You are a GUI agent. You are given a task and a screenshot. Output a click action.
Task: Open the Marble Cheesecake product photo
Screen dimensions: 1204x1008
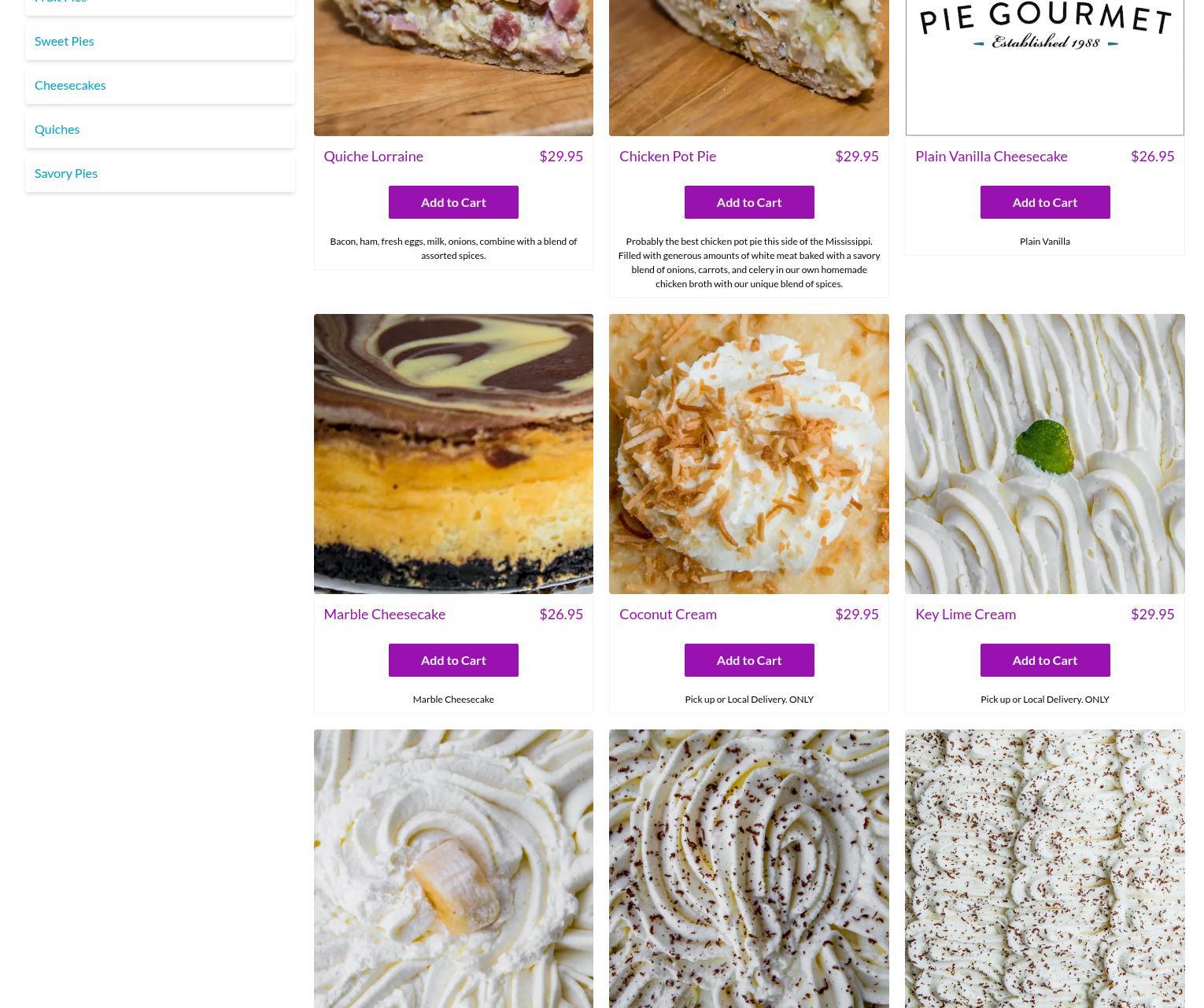click(453, 454)
